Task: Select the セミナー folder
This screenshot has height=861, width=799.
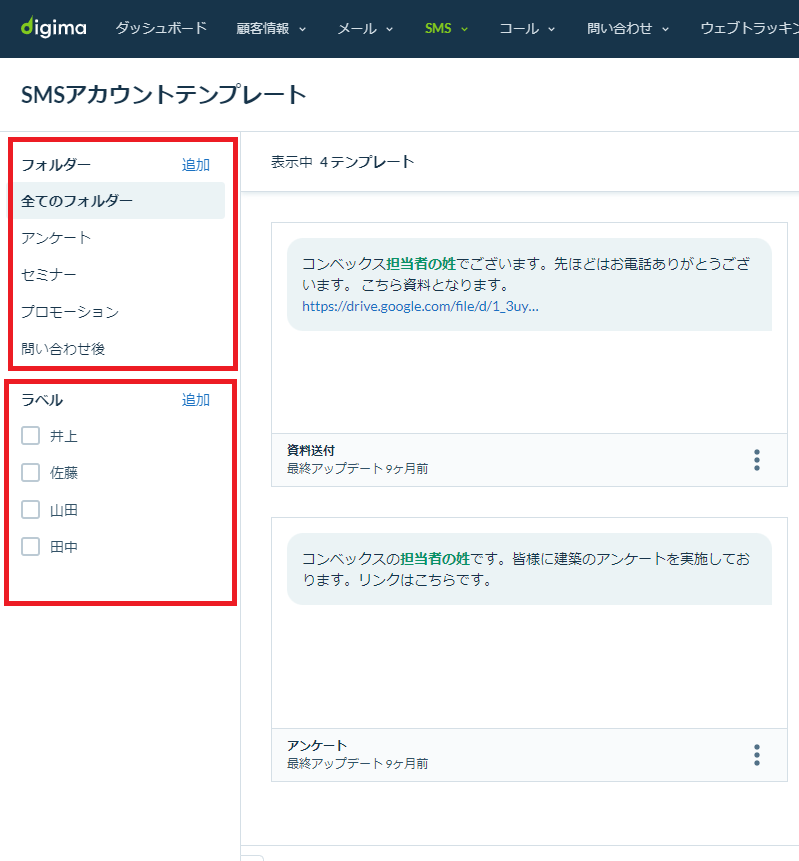Action: click(119, 274)
